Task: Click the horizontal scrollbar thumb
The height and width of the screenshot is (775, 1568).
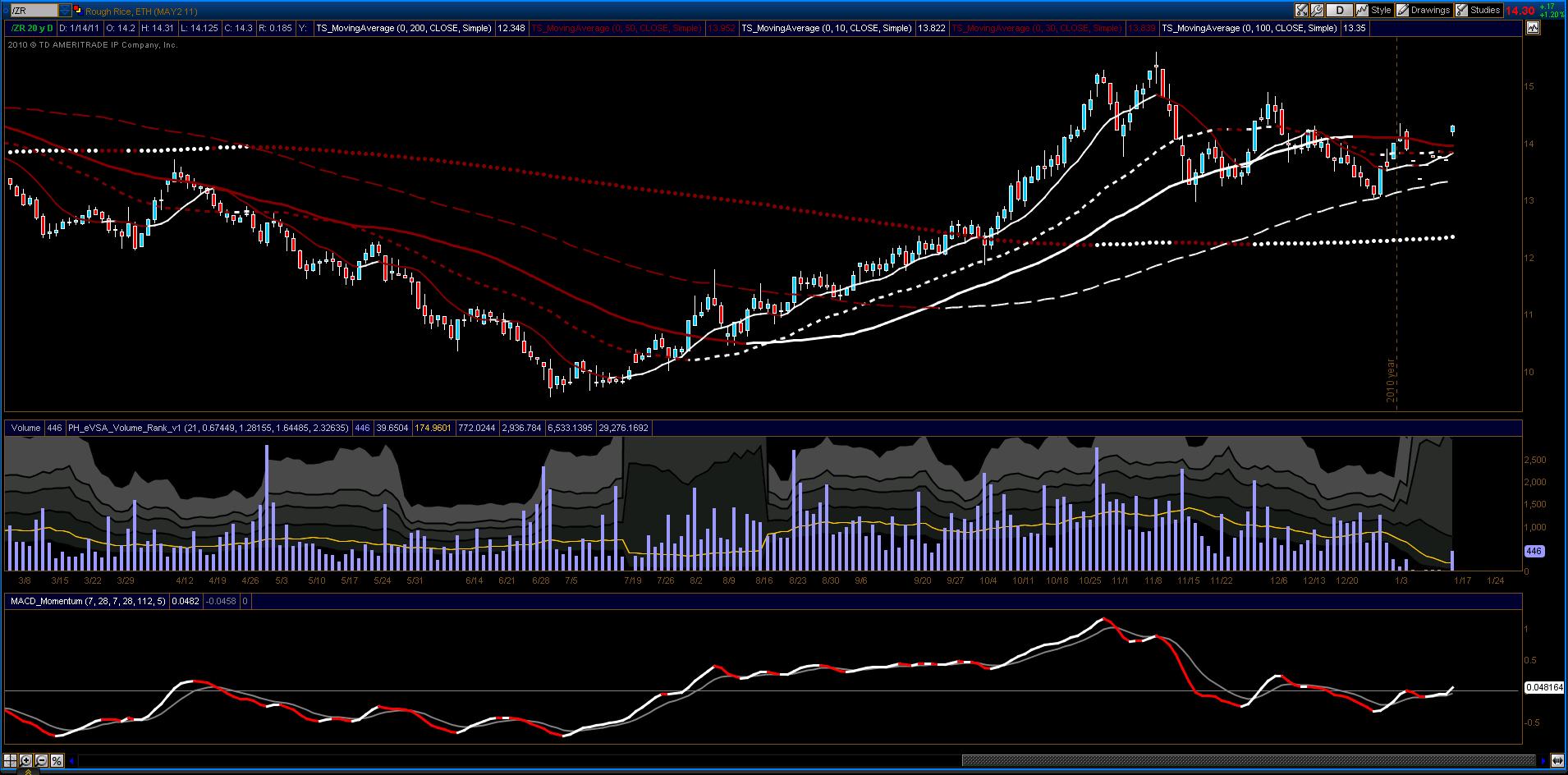Action: coord(1248,760)
